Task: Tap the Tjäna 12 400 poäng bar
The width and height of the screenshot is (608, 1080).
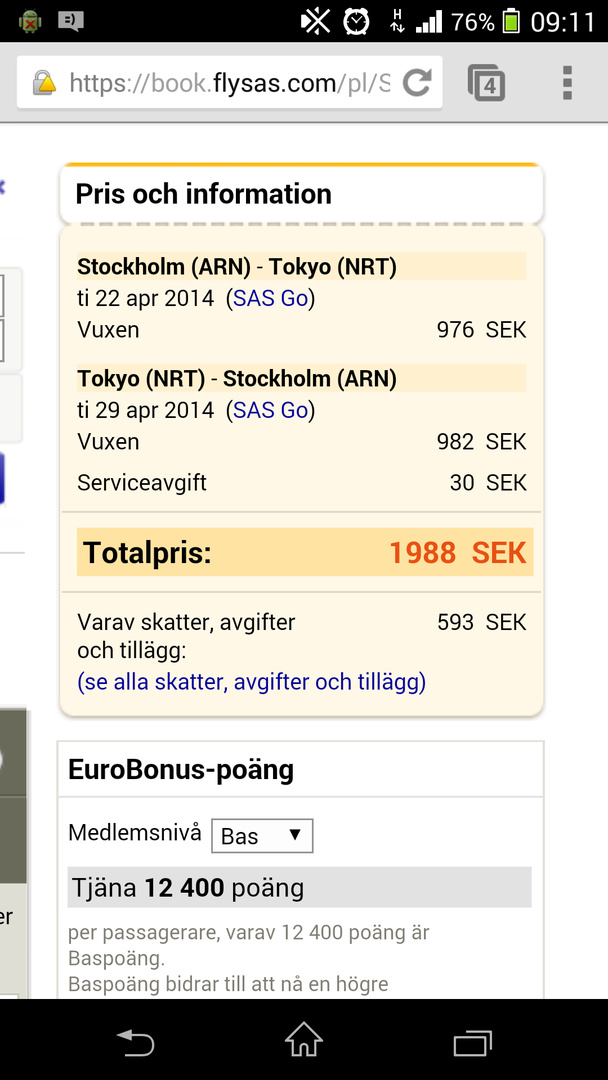Action: coord(300,887)
